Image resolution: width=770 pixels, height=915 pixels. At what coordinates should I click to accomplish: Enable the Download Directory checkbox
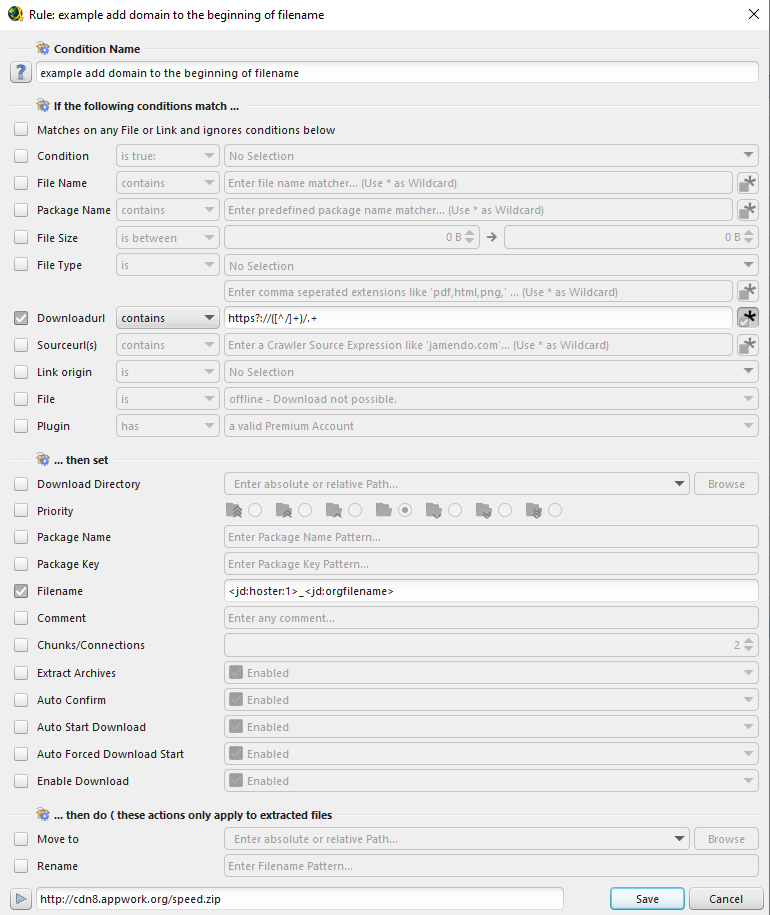(21, 484)
